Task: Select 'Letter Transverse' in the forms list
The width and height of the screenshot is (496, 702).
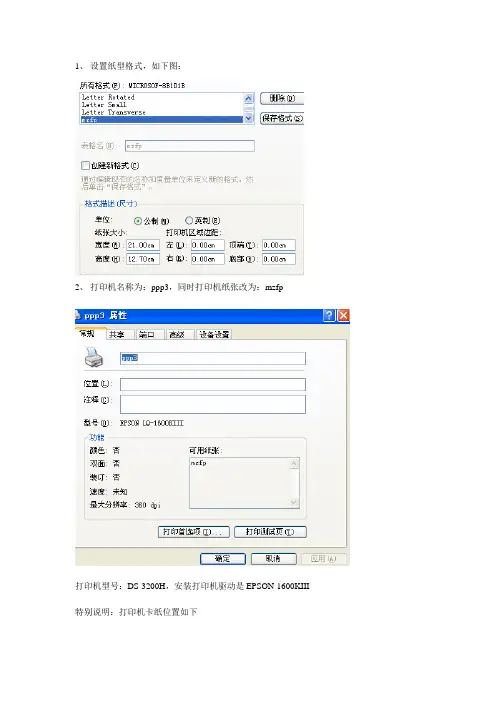Action: [x=113, y=112]
